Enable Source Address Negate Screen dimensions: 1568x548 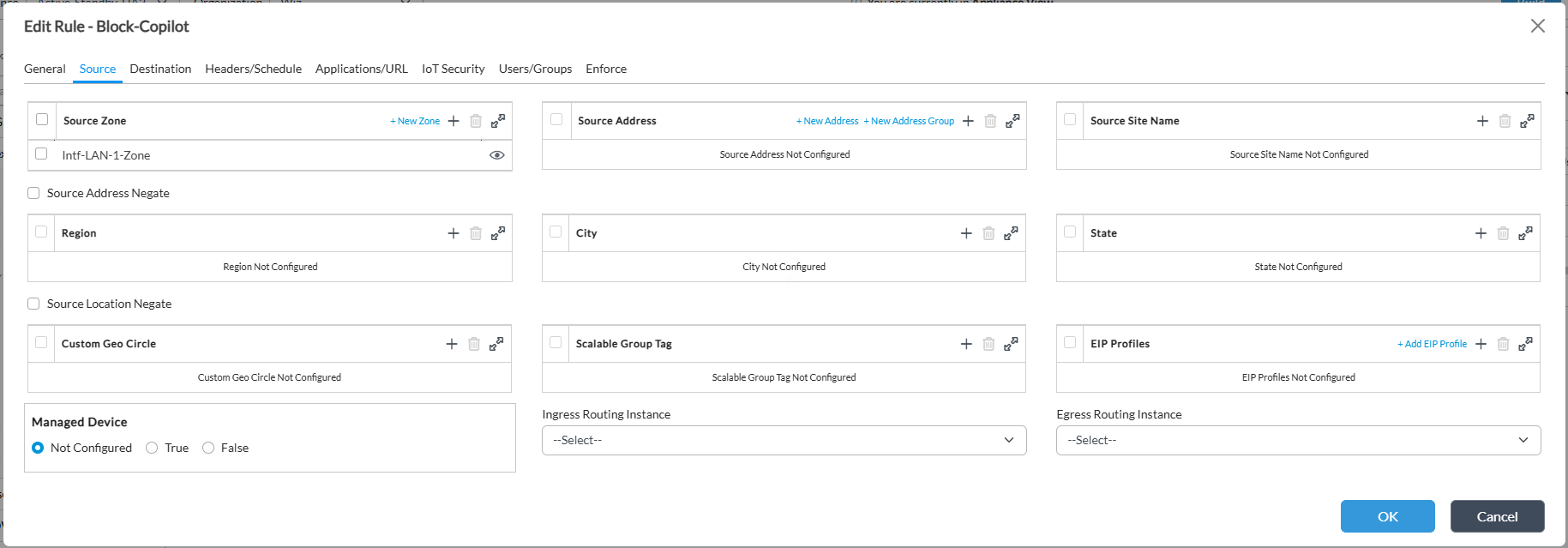coord(33,193)
